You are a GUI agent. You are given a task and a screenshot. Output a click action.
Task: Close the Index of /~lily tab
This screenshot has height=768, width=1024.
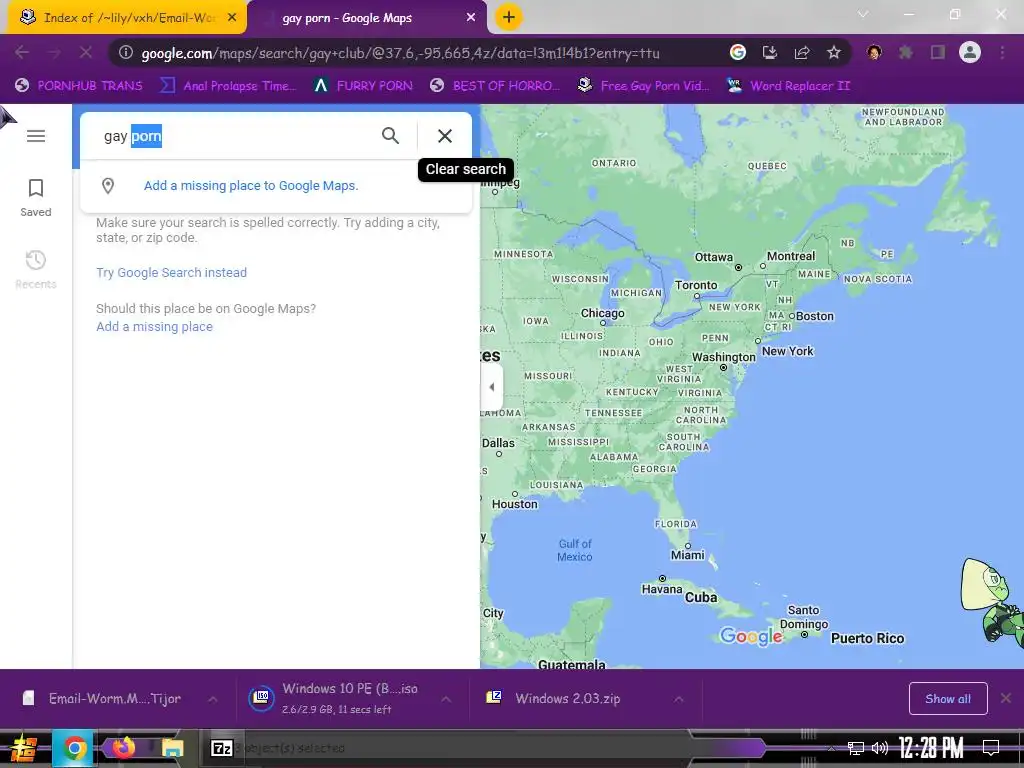tap(232, 18)
